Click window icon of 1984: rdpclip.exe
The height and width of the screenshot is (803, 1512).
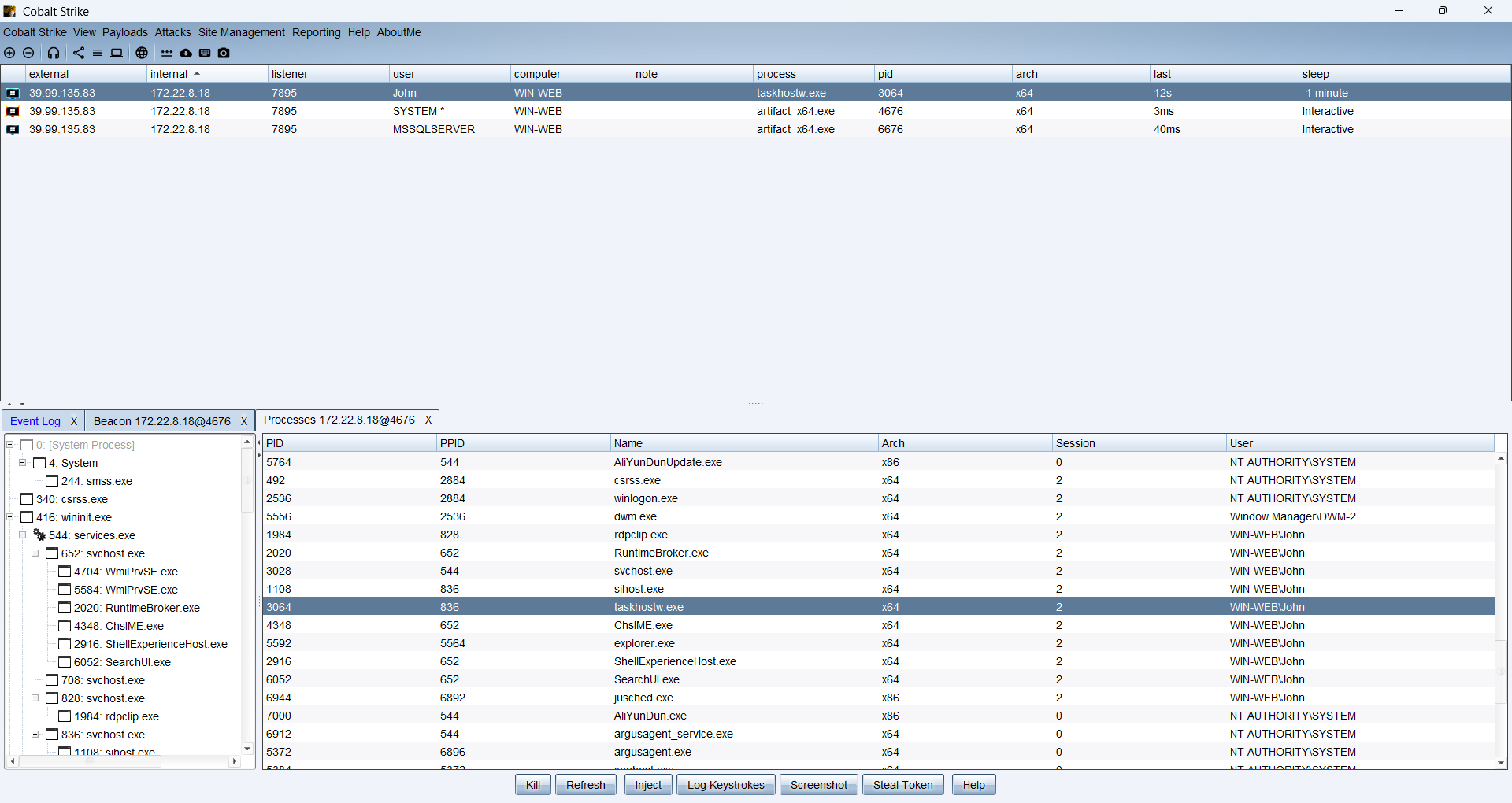(65, 716)
